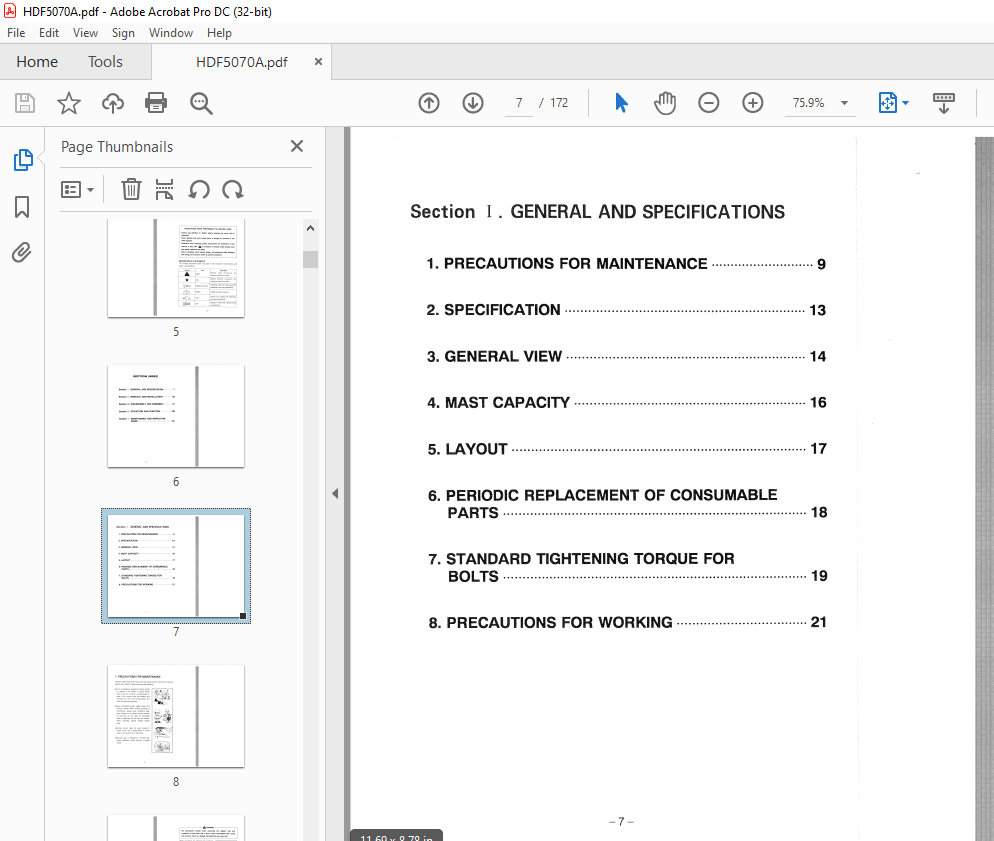Choose the Selection arrow tool
The width and height of the screenshot is (994, 841).
tap(621, 103)
